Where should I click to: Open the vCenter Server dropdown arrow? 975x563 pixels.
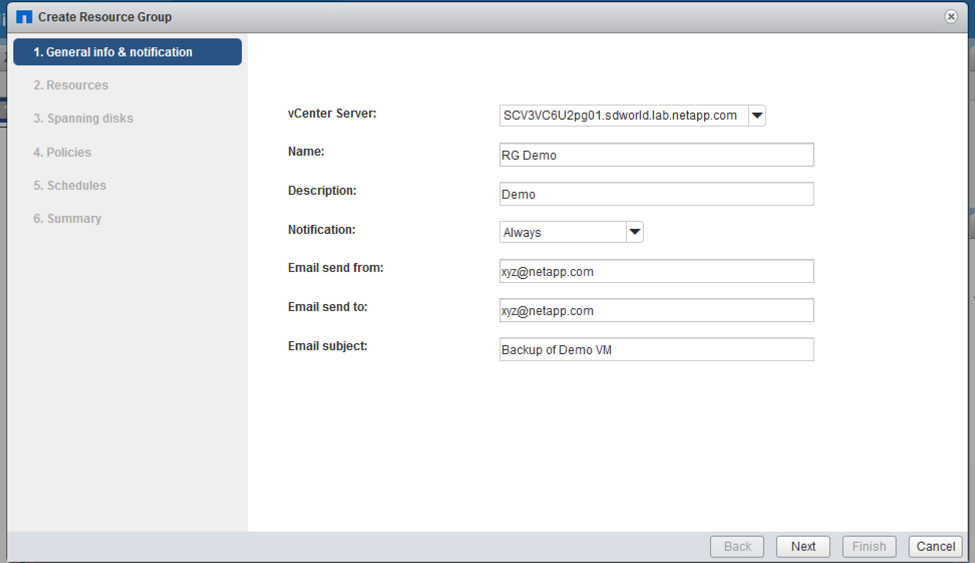(757, 116)
